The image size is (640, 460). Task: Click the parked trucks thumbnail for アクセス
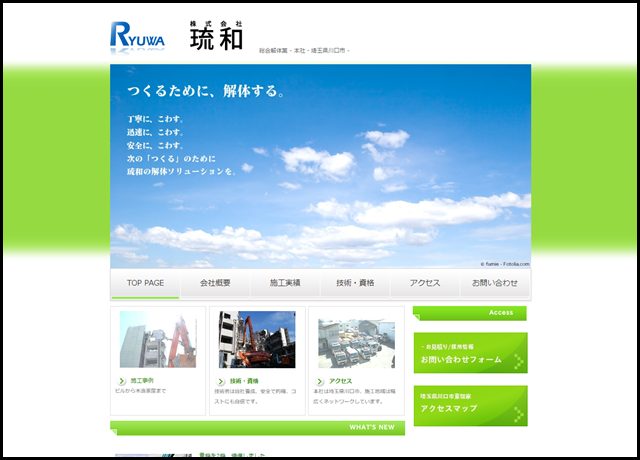356,342
